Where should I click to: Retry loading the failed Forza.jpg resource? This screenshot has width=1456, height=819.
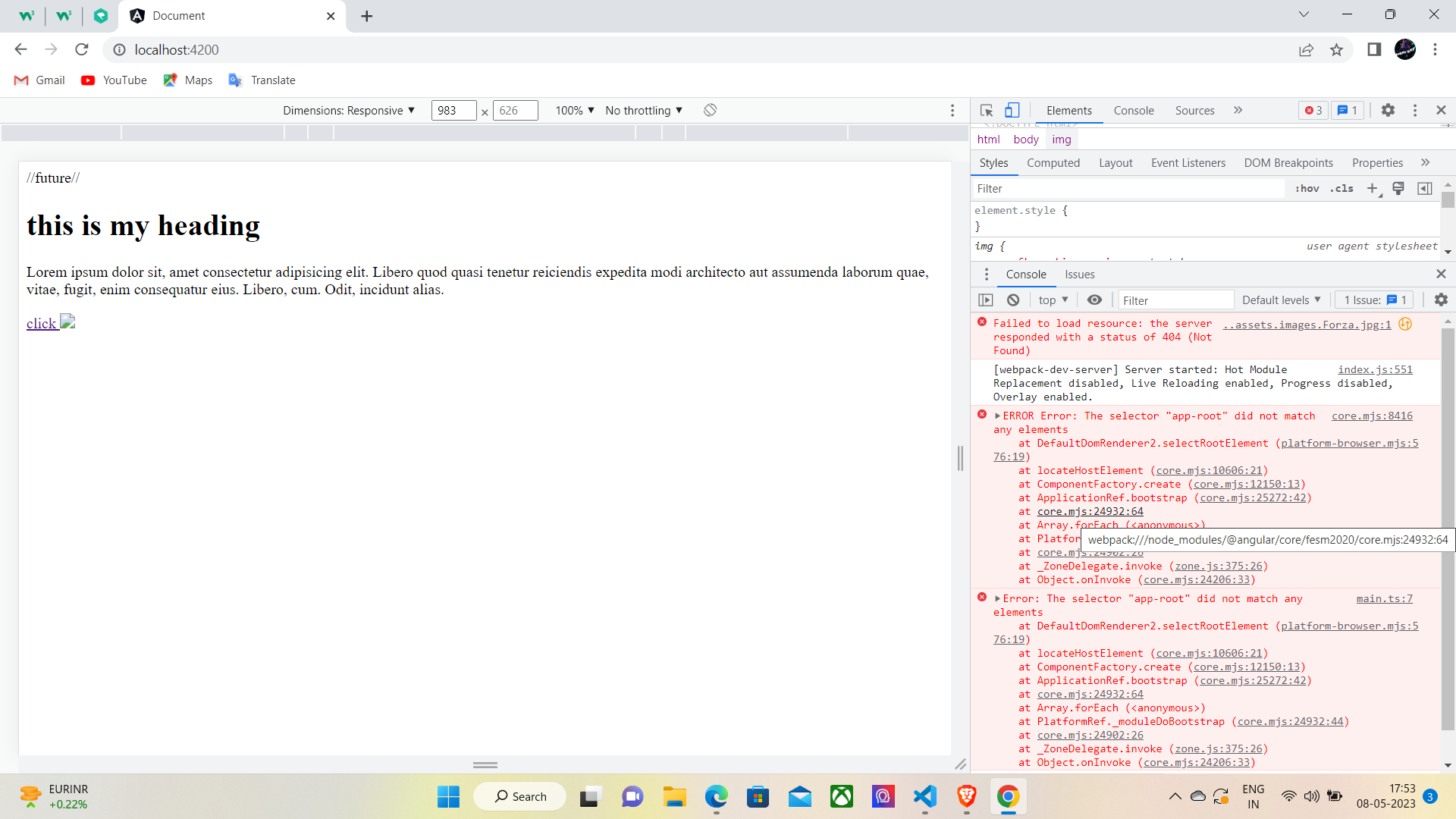[1404, 324]
